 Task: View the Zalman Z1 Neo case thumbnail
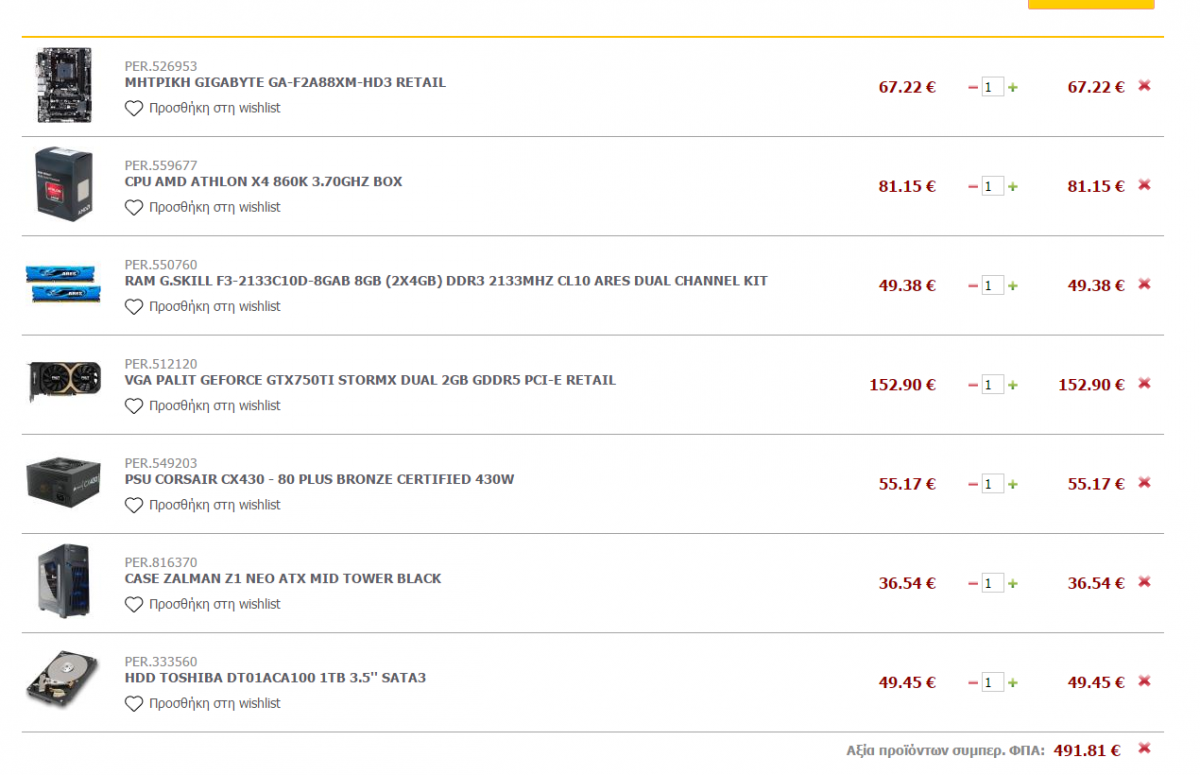[64, 581]
